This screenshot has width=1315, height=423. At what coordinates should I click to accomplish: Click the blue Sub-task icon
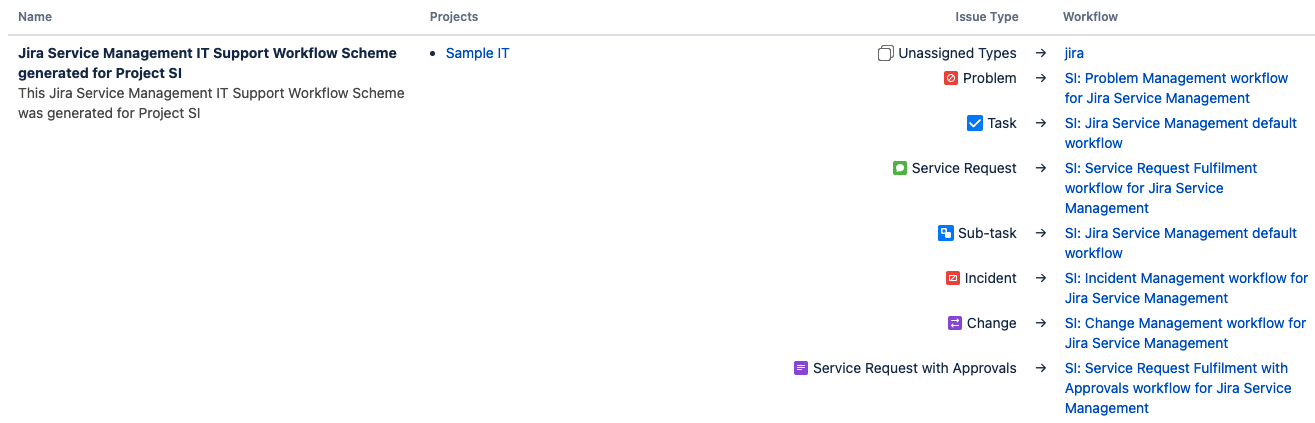pos(946,233)
